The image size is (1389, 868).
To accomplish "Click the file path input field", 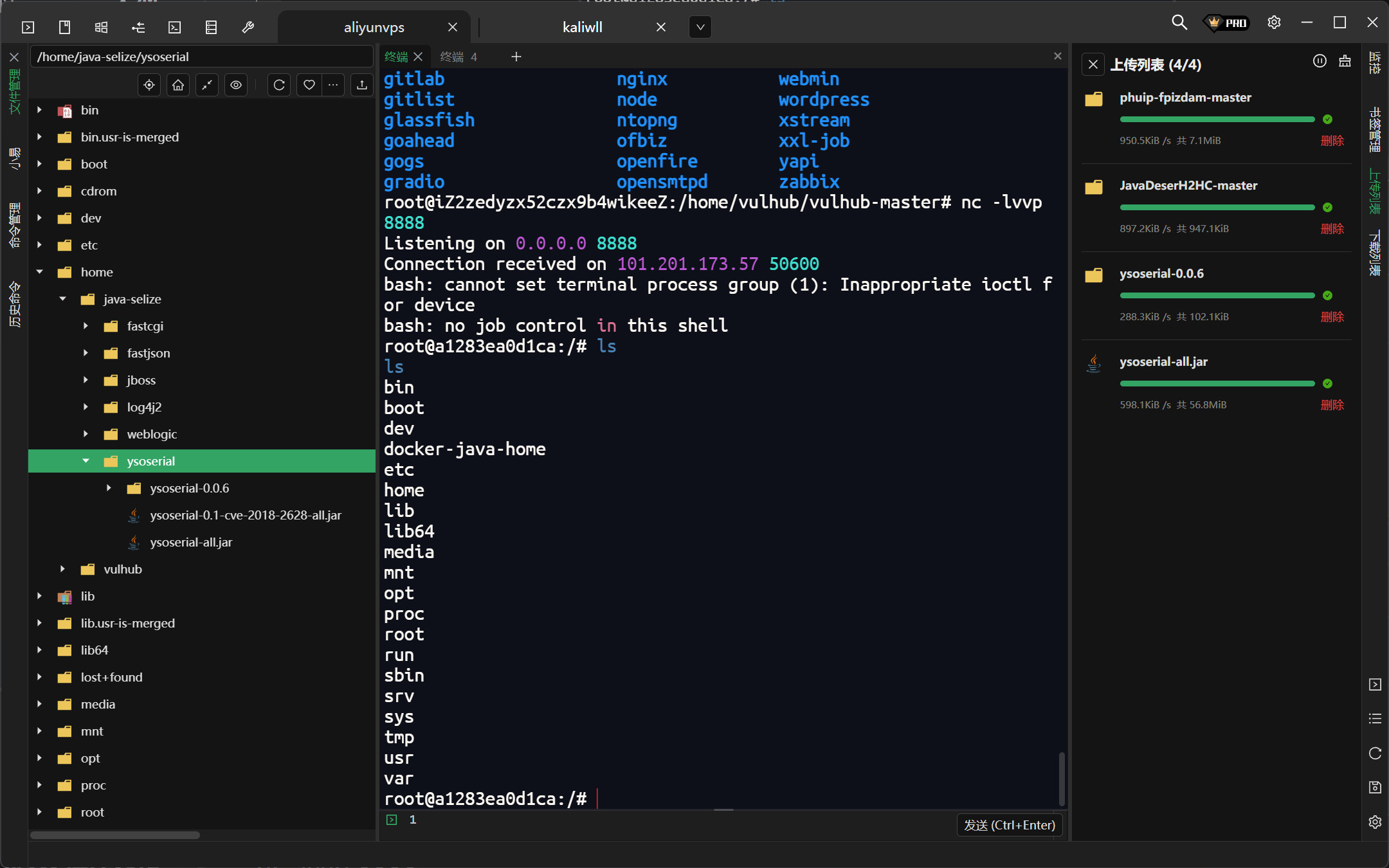I will pos(201,57).
